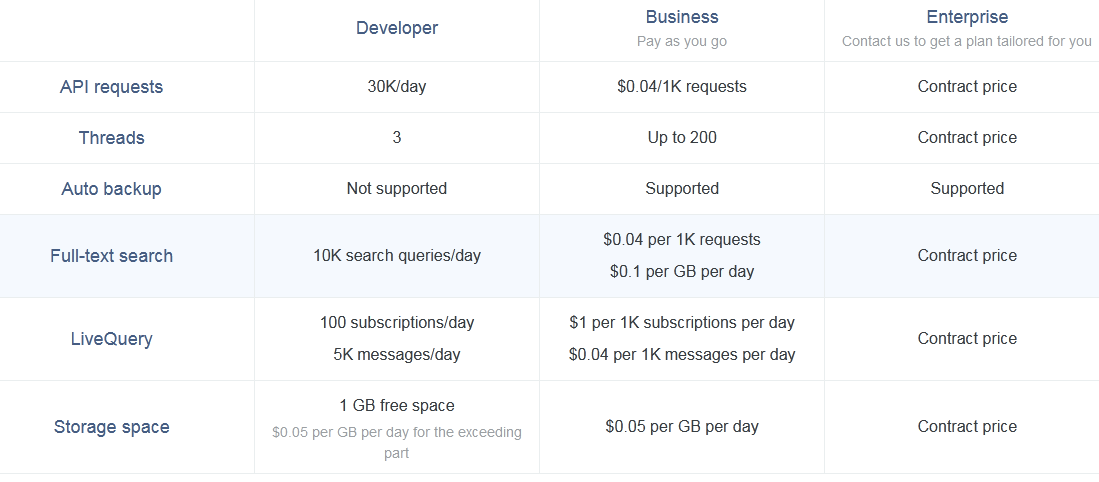Click the Up to 200 threads cell
The height and width of the screenshot is (482, 1099).
(x=682, y=138)
